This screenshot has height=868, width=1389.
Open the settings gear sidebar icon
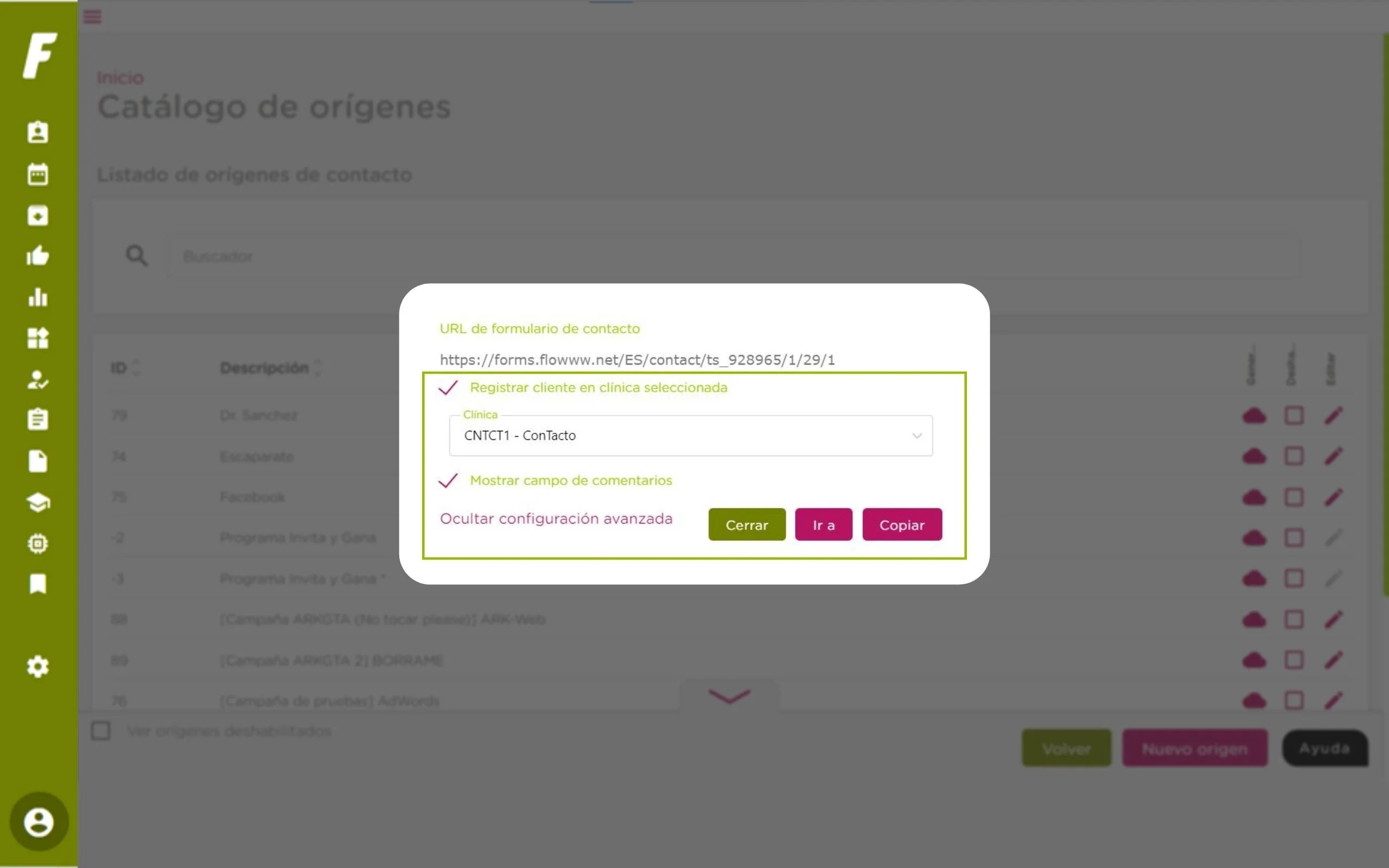(x=38, y=667)
